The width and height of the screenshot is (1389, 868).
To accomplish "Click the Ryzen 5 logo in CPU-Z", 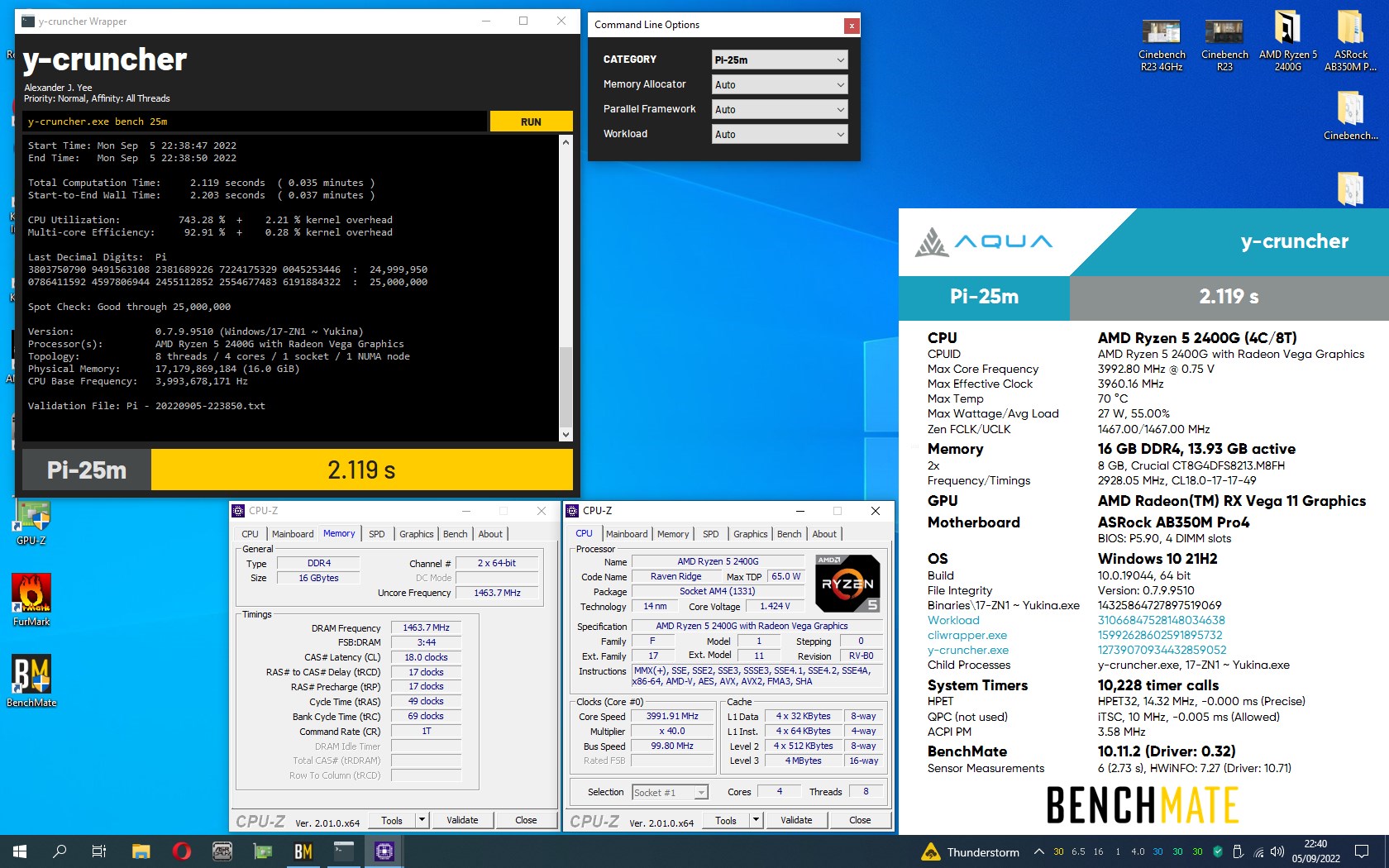I will [847, 584].
